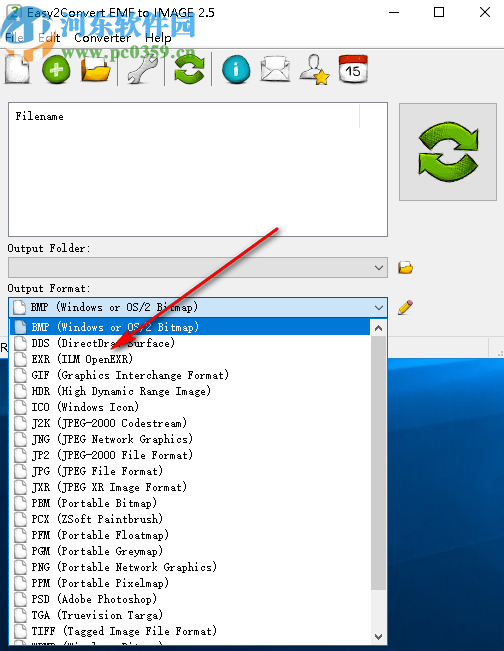Expand the Output Folder dropdown
The height and width of the screenshot is (651, 504).
[379, 268]
